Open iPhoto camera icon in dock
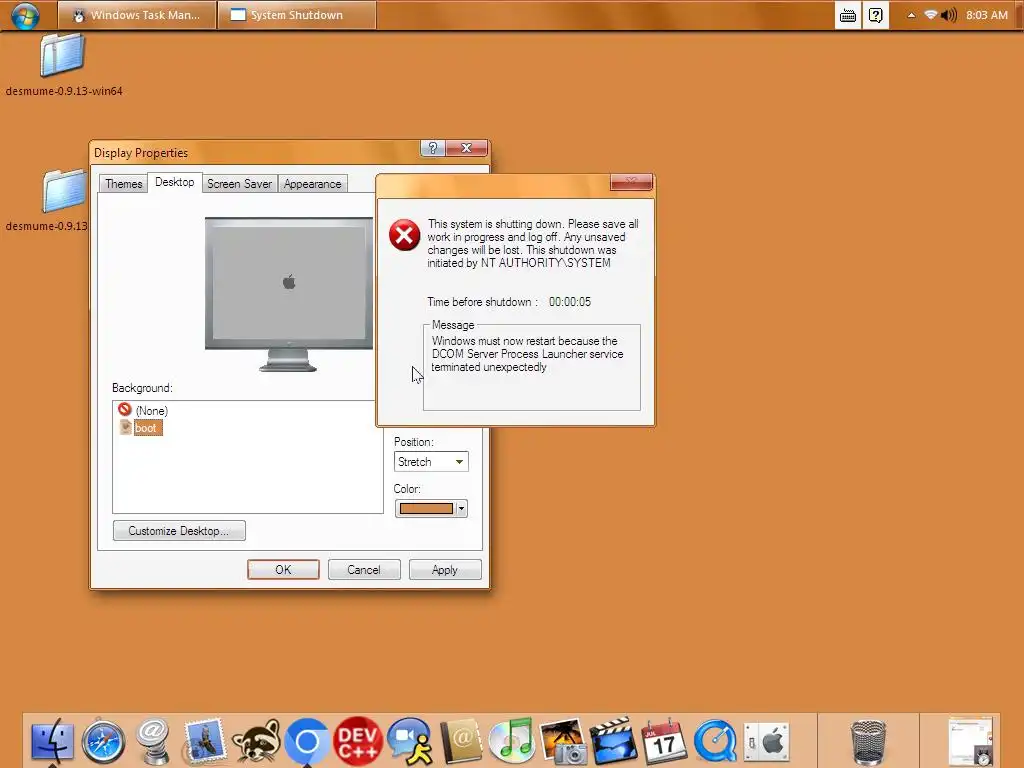Viewport: 1024px width, 768px height. 563,742
